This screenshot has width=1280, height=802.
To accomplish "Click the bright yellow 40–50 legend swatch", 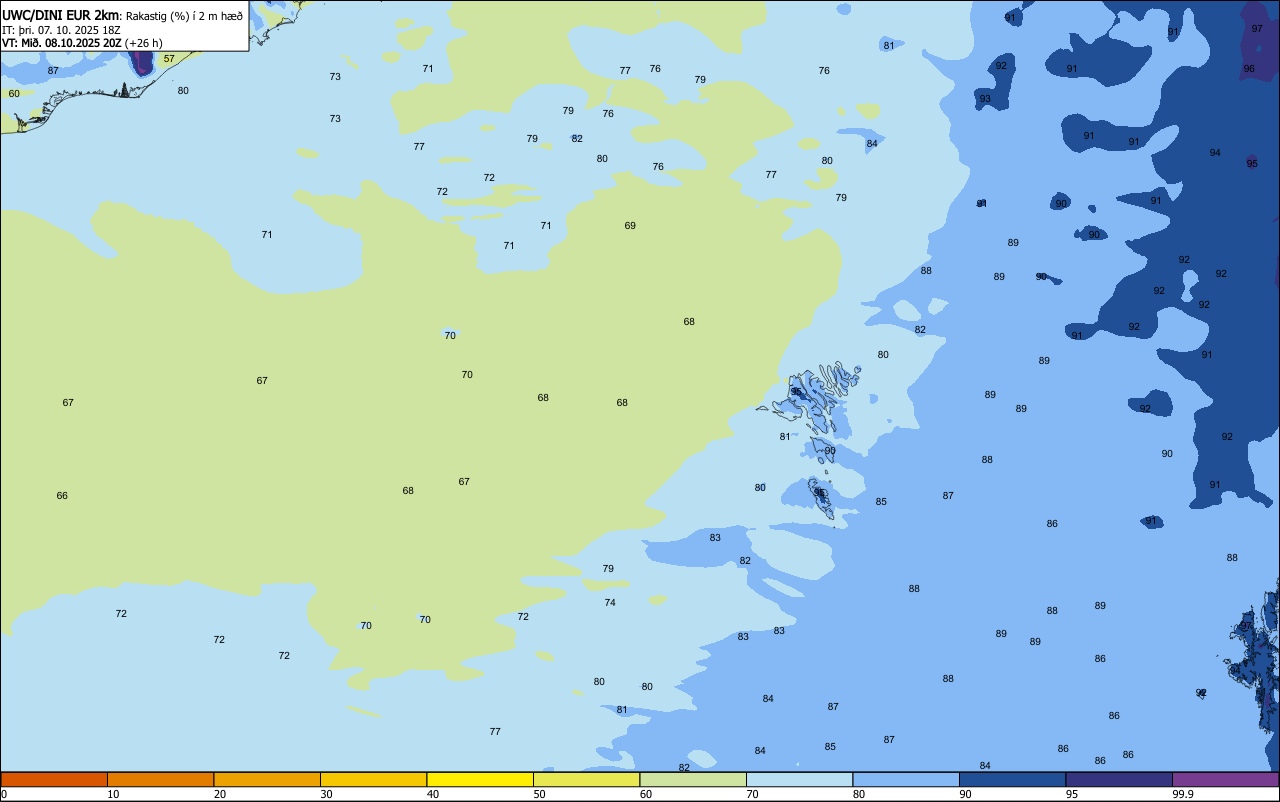I will (x=480, y=779).
